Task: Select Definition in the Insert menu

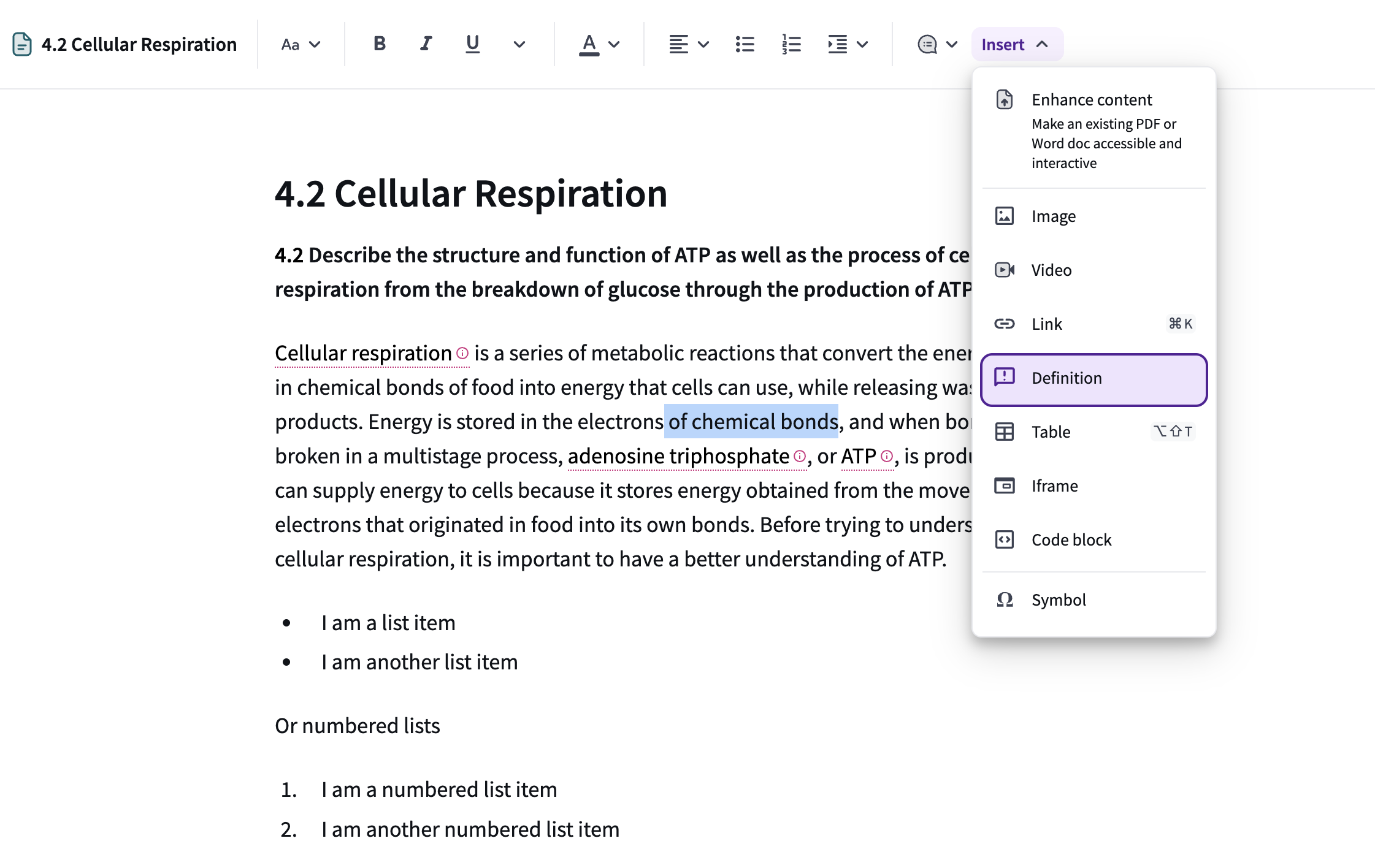Action: 1094,379
